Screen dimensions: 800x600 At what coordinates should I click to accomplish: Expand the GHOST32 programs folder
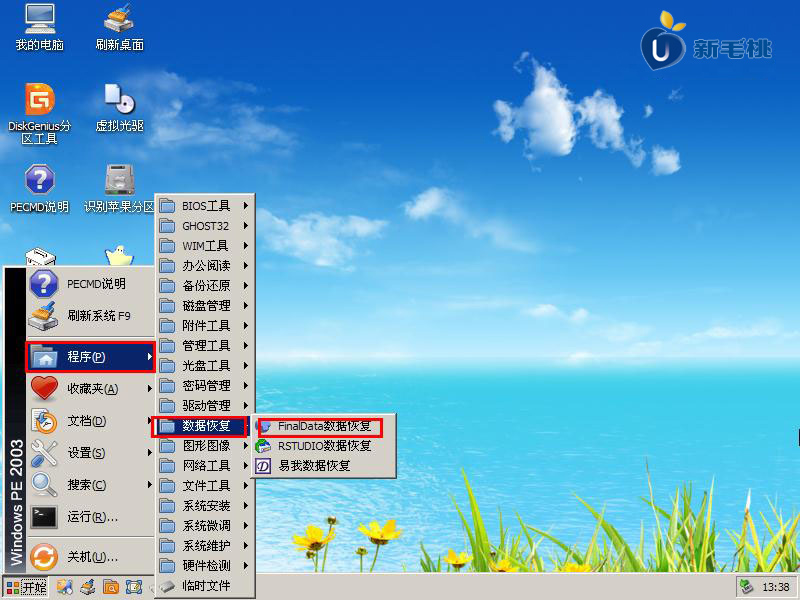pyautogui.click(x=205, y=226)
